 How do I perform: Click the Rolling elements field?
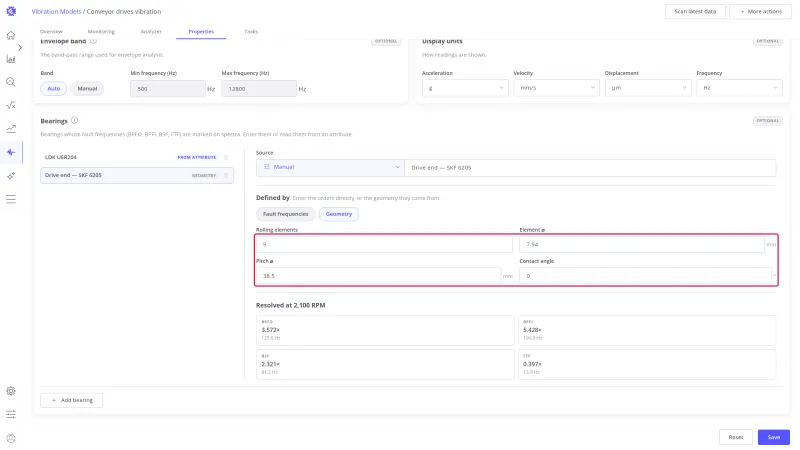(384, 244)
